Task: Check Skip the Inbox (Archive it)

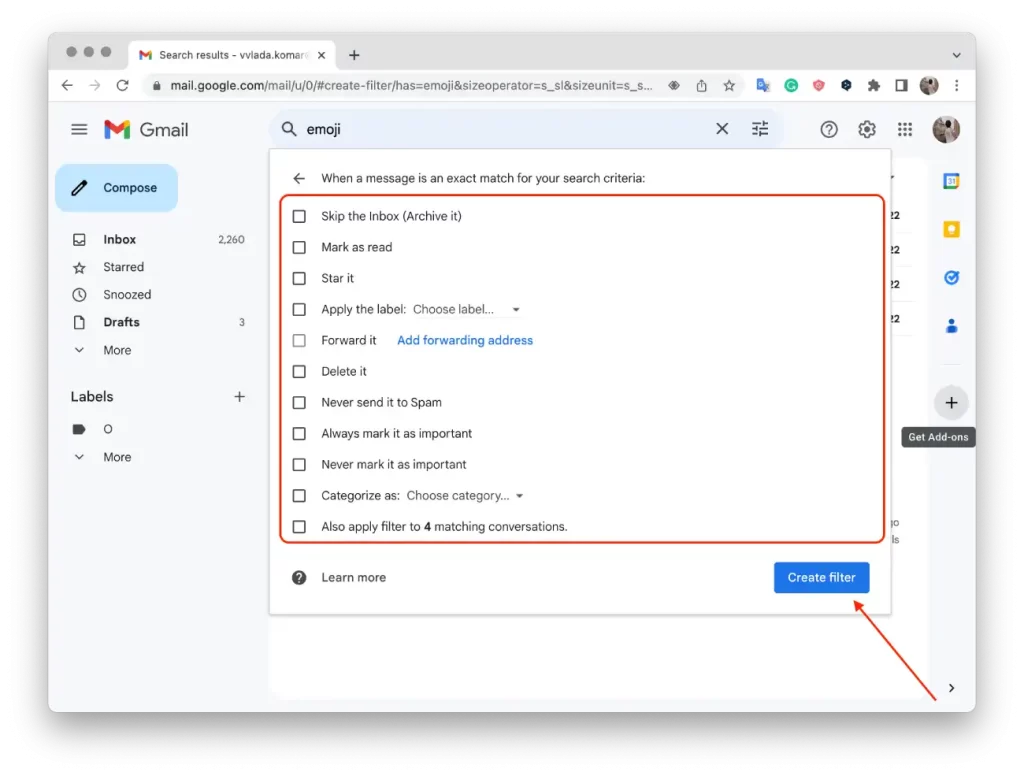Action: (x=299, y=216)
